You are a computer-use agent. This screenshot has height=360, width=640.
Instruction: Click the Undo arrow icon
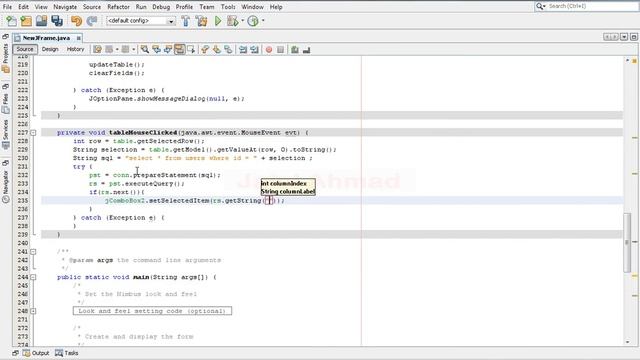pyautogui.click(x=76, y=21)
